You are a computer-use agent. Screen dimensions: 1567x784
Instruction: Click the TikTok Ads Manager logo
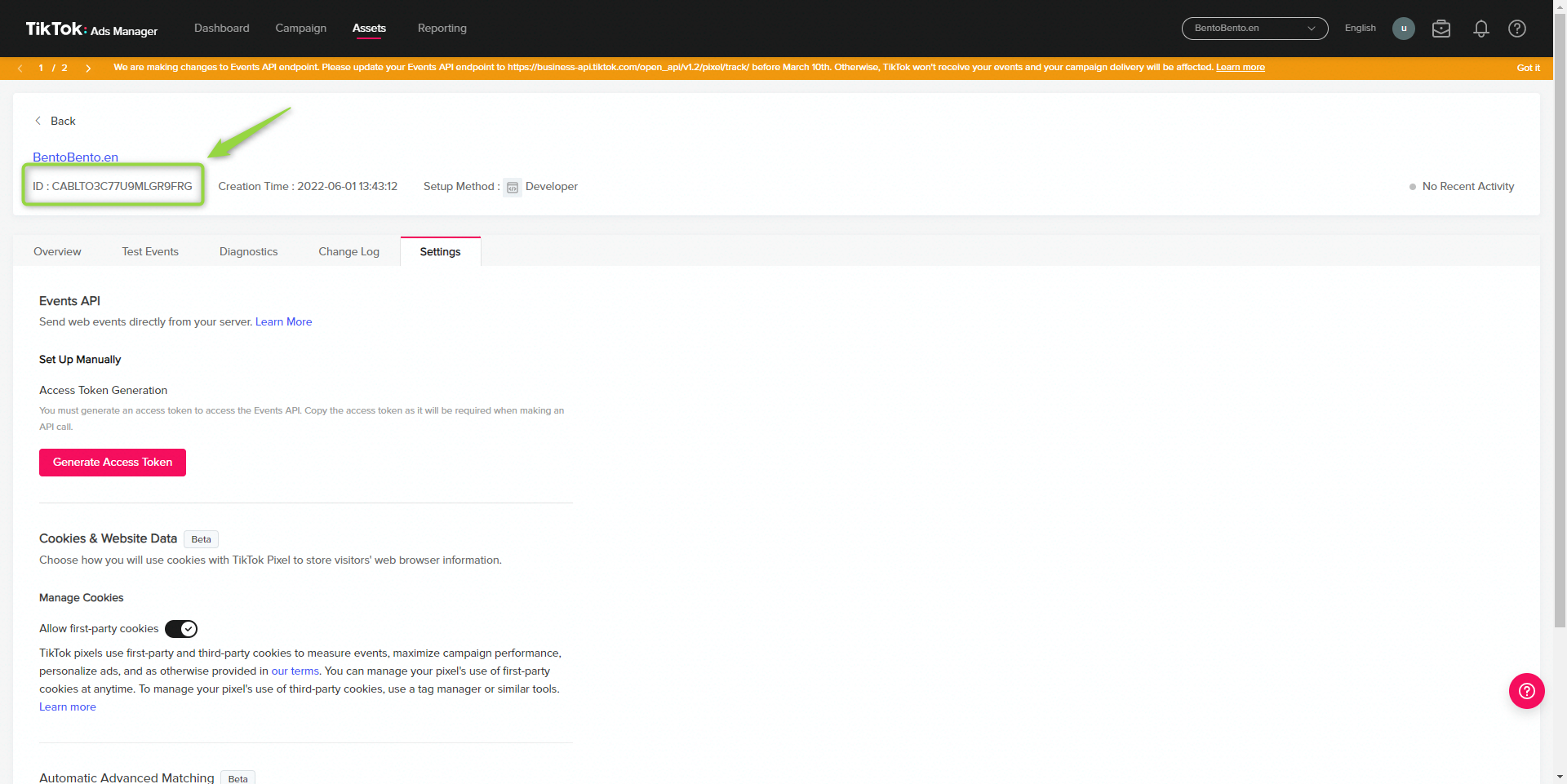[x=91, y=29]
